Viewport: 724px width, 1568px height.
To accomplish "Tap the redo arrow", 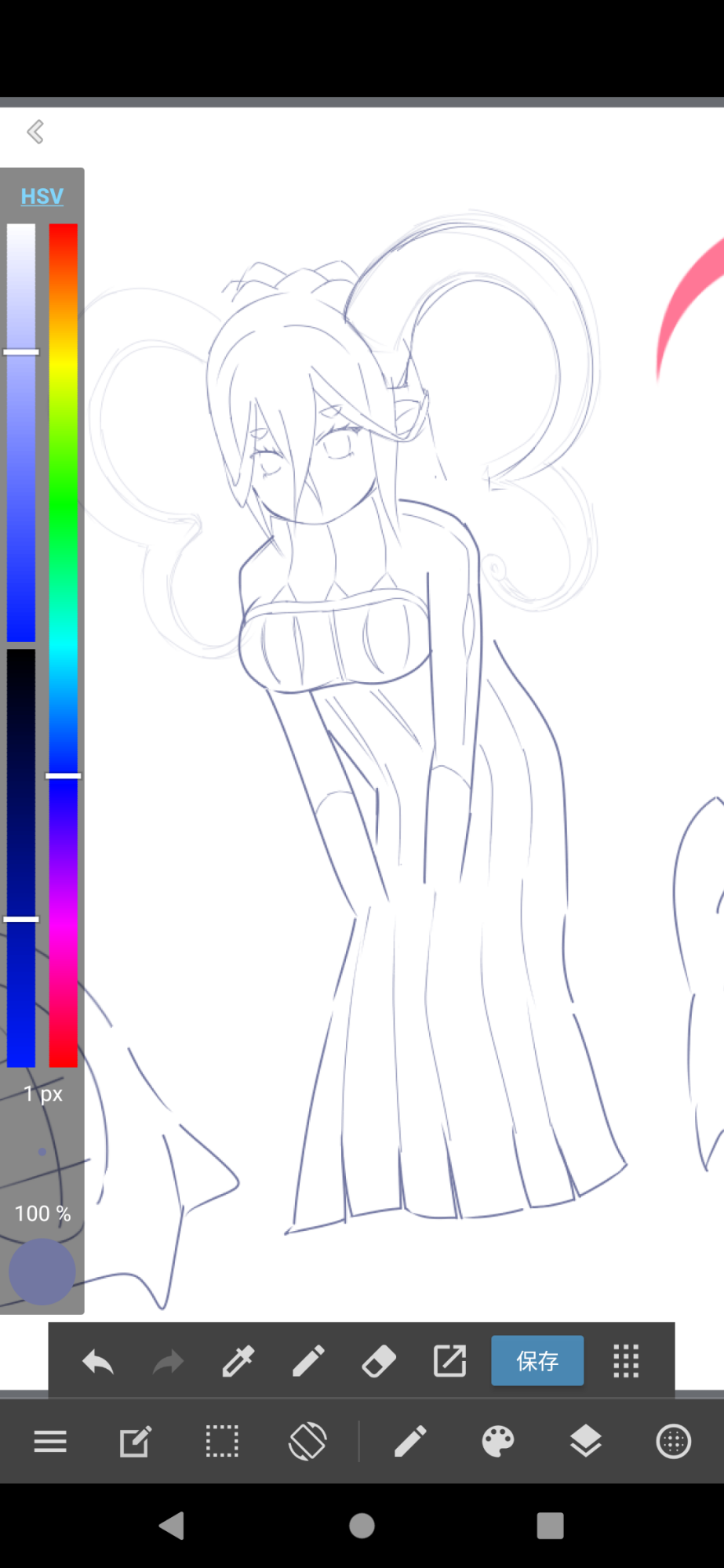I will coord(168,1362).
